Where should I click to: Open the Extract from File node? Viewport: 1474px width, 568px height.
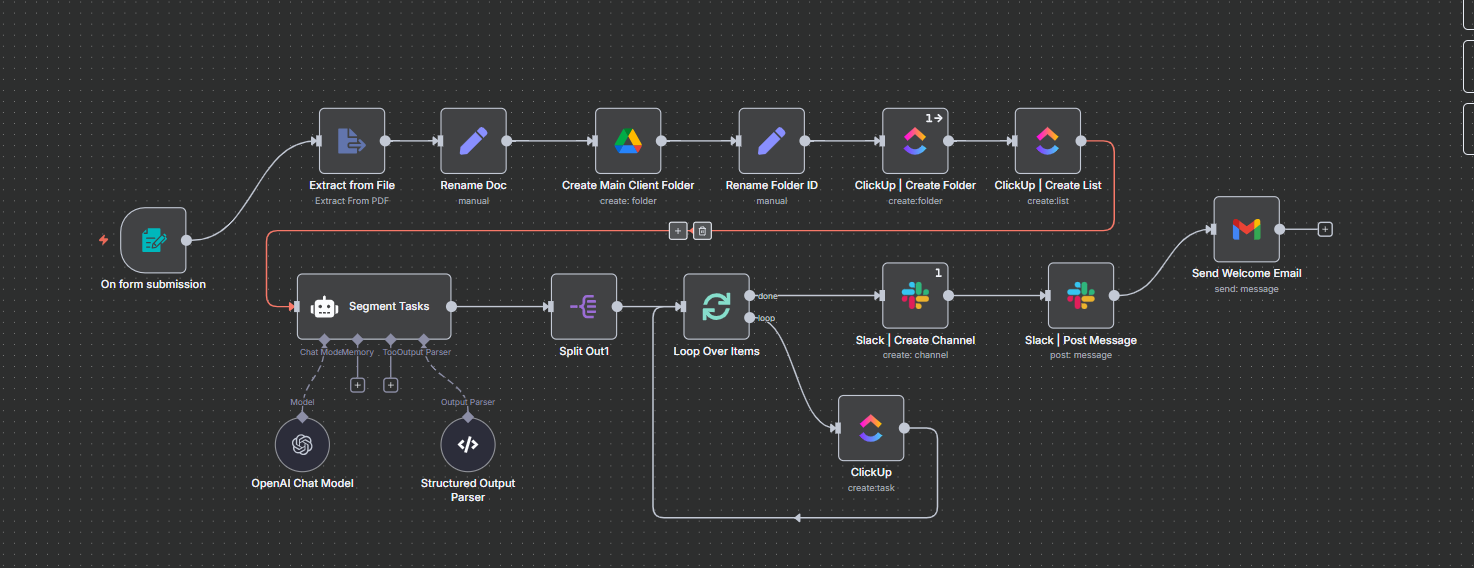point(352,141)
